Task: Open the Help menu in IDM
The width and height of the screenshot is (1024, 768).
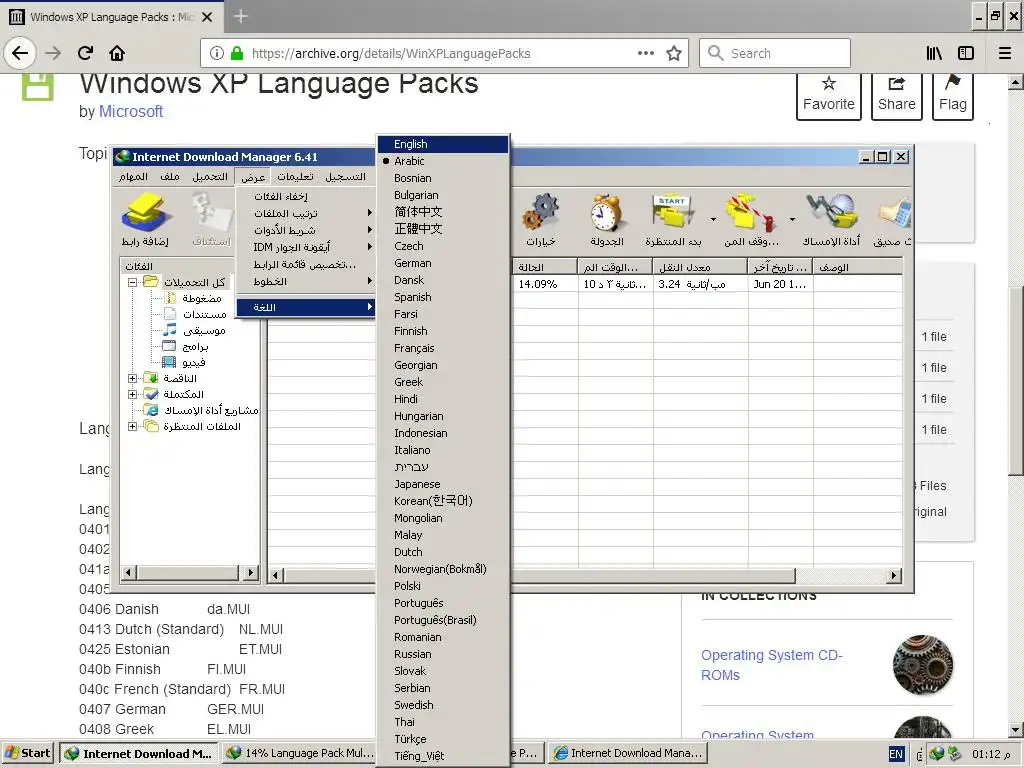Action: click(295, 176)
